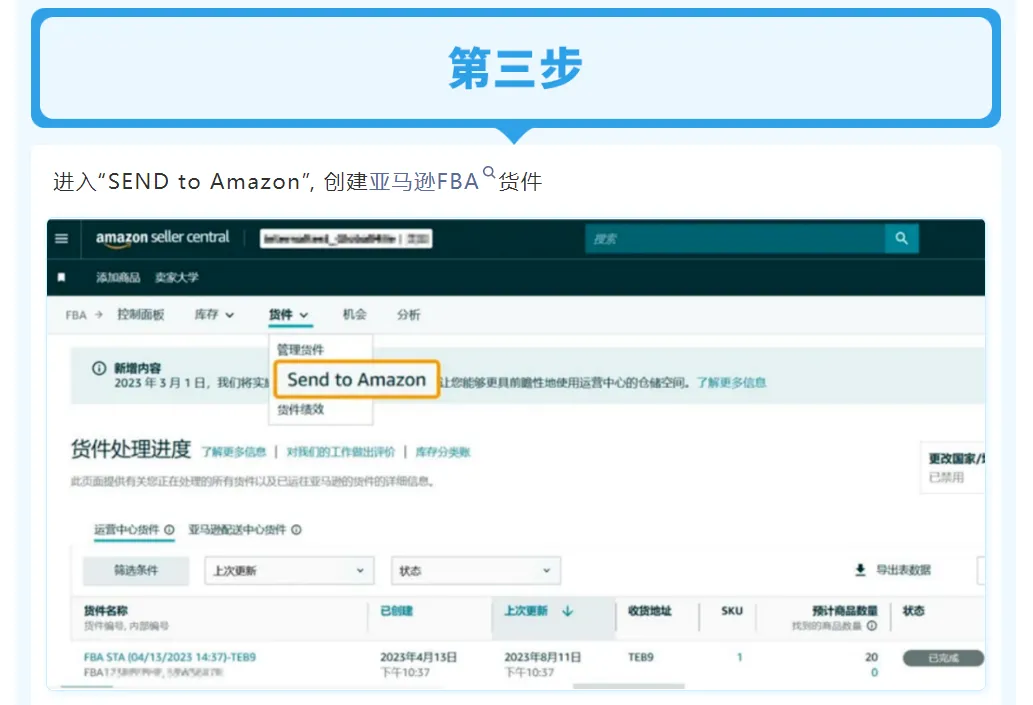Click the horizontal scrollbar under the table

(x=628, y=686)
